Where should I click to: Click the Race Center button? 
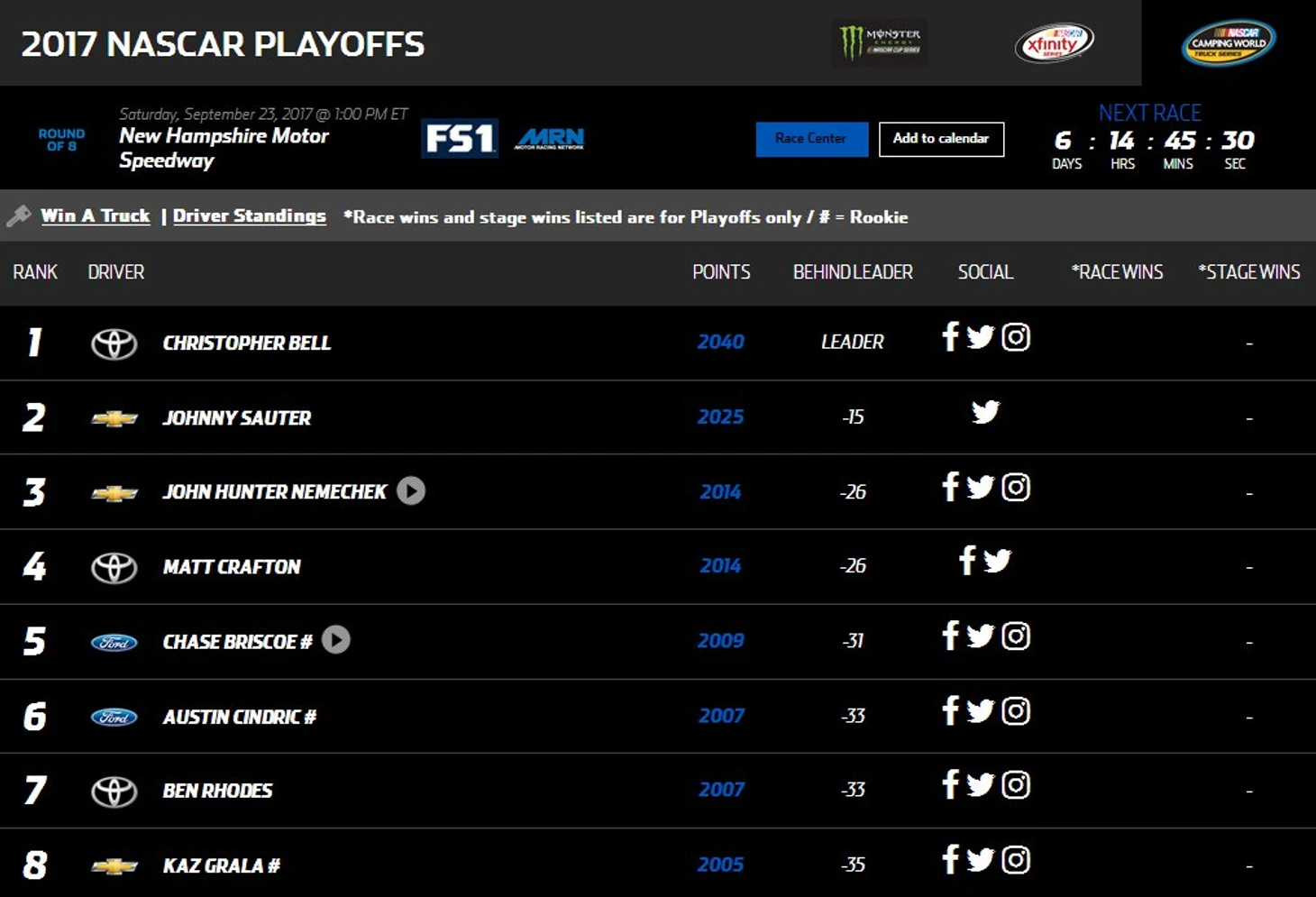coord(811,139)
